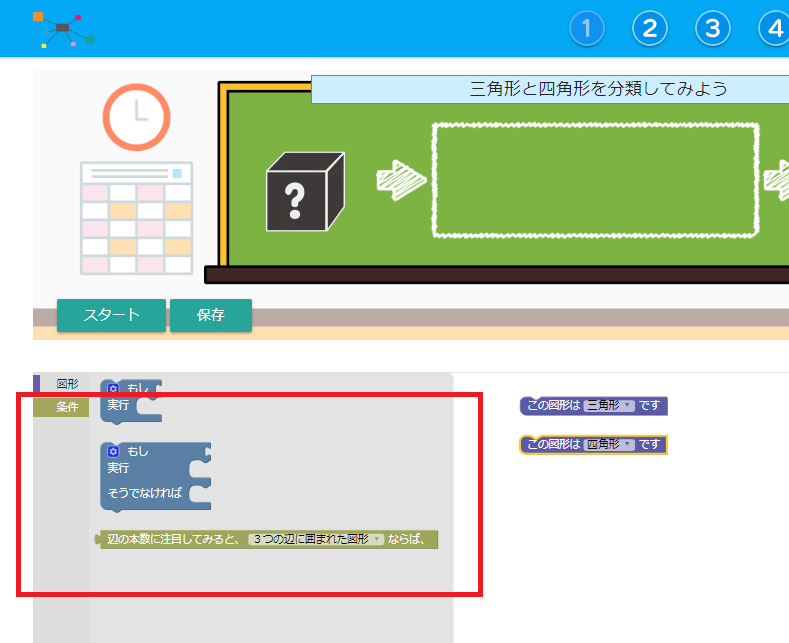Click the chalk arrow after the question box
This screenshot has width=789, height=643.
(x=402, y=180)
